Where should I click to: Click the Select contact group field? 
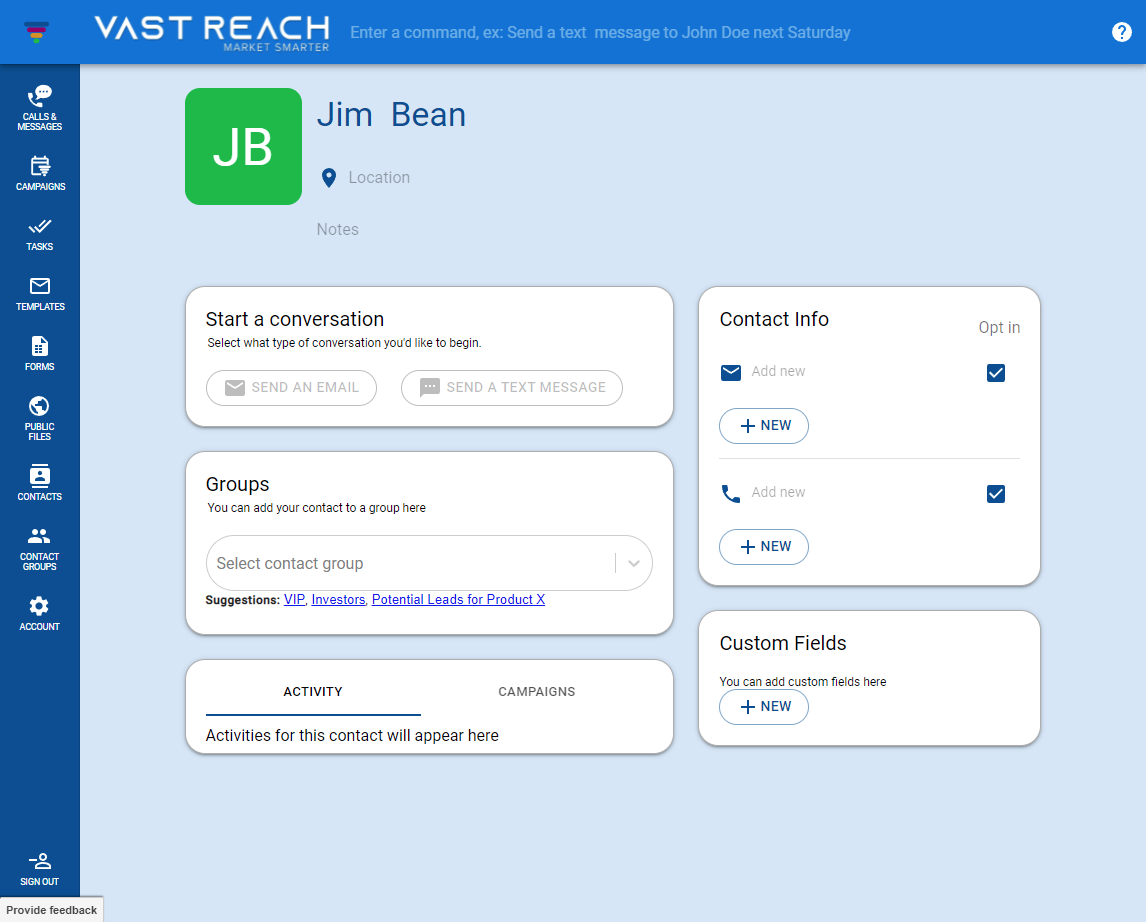point(429,563)
